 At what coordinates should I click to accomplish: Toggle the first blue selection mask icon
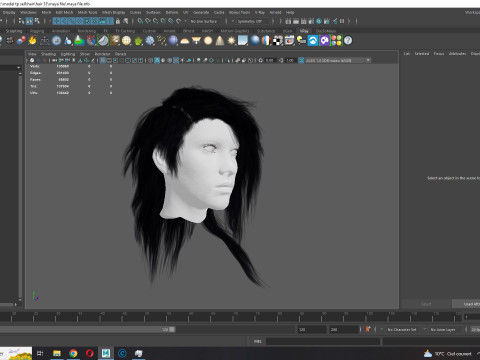(56, 21)
